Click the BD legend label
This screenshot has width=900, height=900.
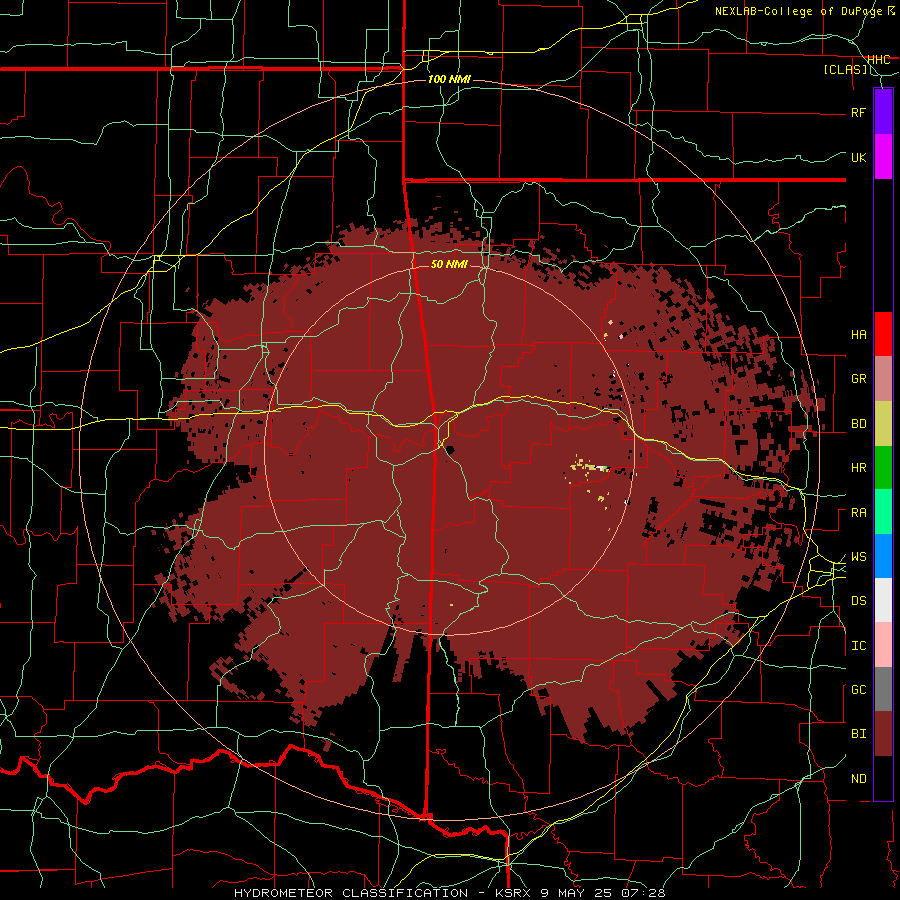click(859, 424)
